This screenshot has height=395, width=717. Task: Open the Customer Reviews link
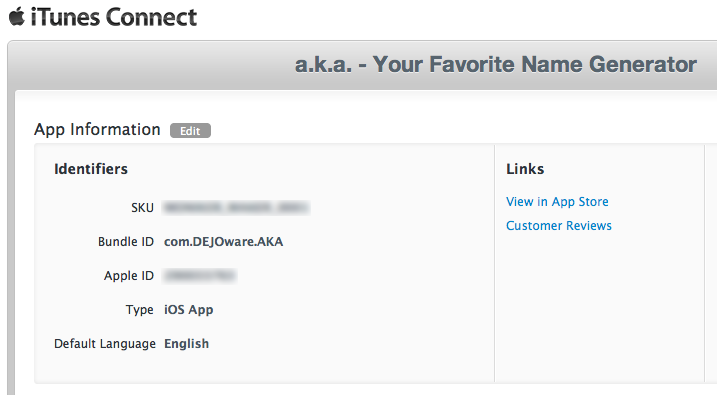click(559, 225)
